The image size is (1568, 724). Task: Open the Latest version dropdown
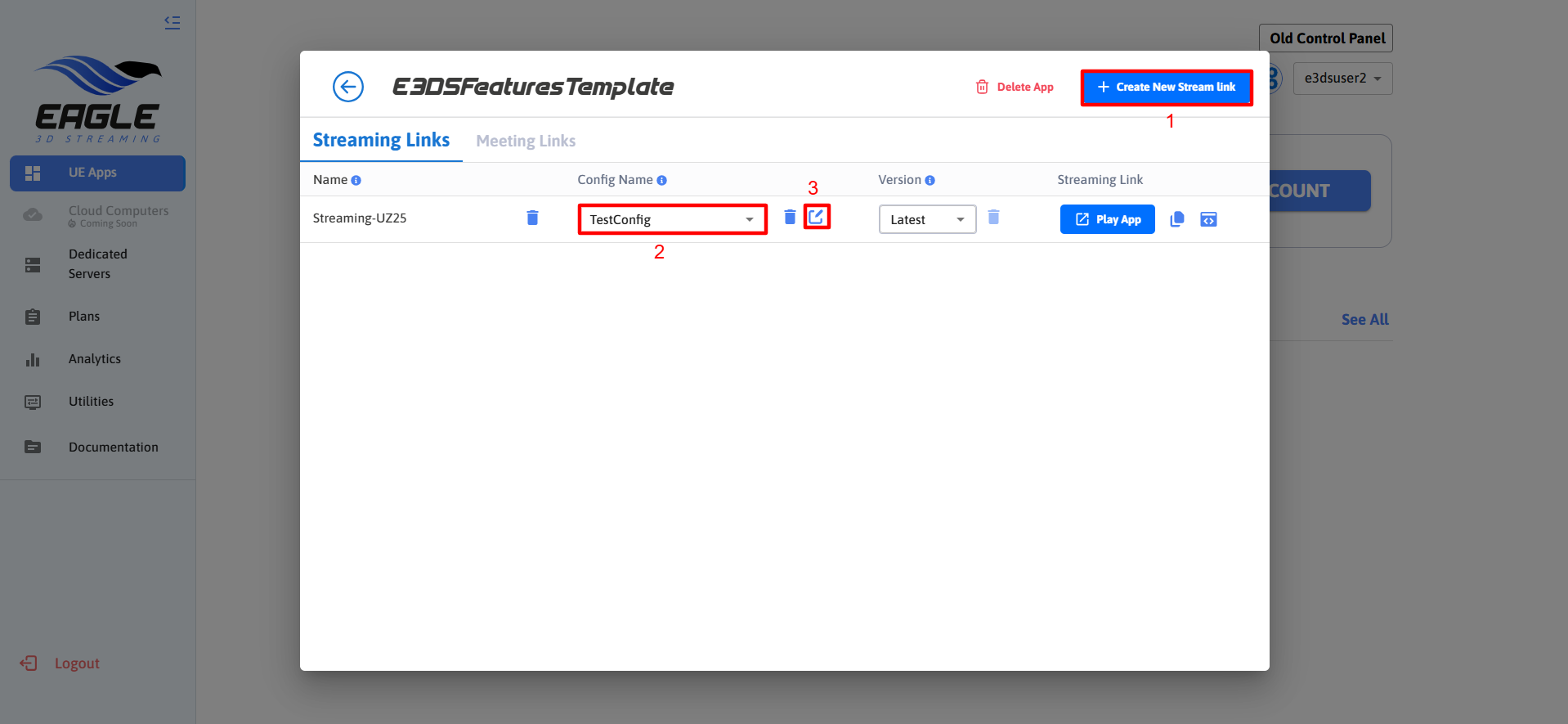(x=927, y=219)
